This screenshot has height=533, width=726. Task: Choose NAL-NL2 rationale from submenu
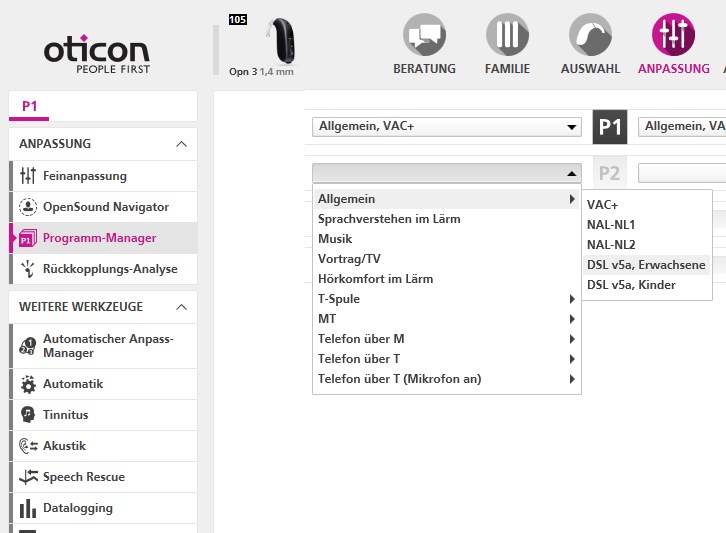[x=647, y=245]
